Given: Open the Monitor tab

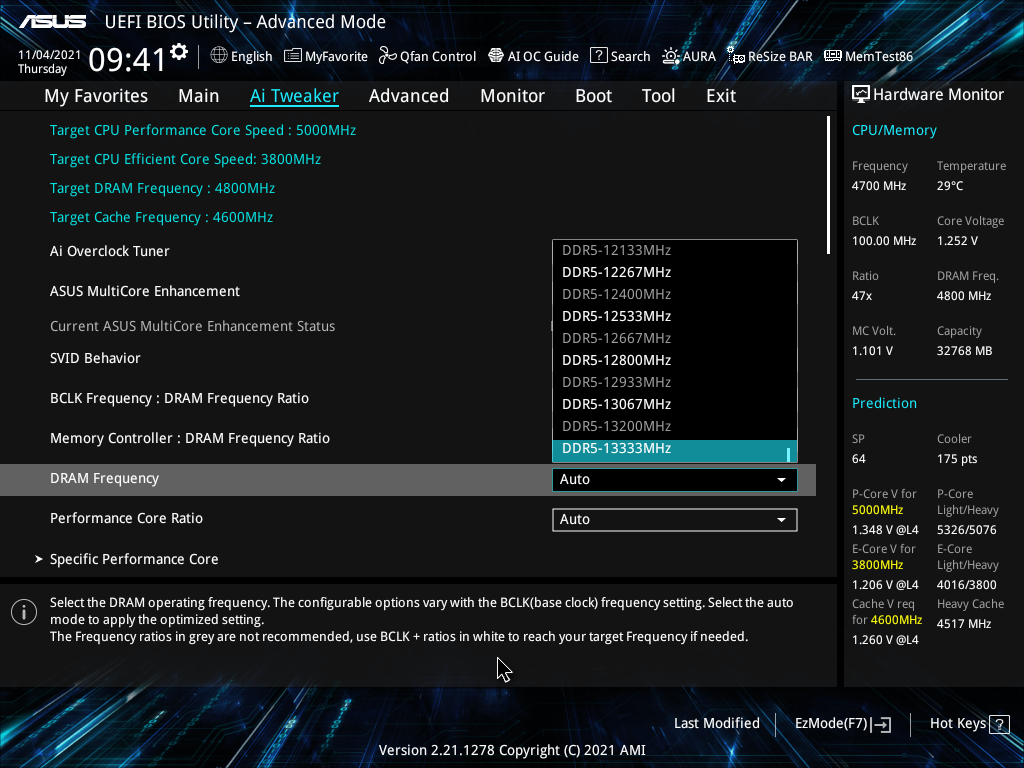Looking at the screenshot, I should tap(512, 96).
